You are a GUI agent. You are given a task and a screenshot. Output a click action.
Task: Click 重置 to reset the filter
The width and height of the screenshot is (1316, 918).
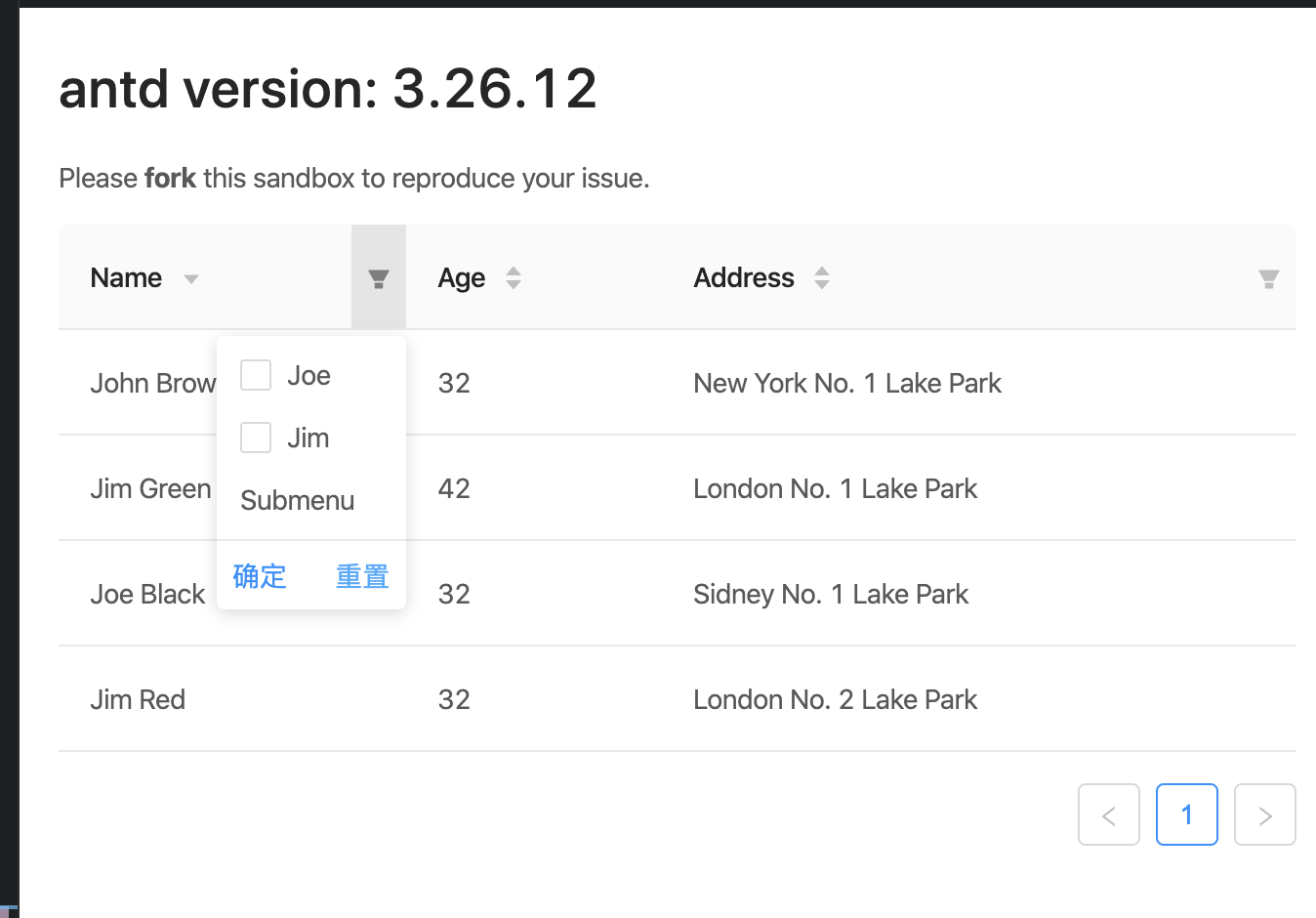pyautogui.click(x=361, y=576)
